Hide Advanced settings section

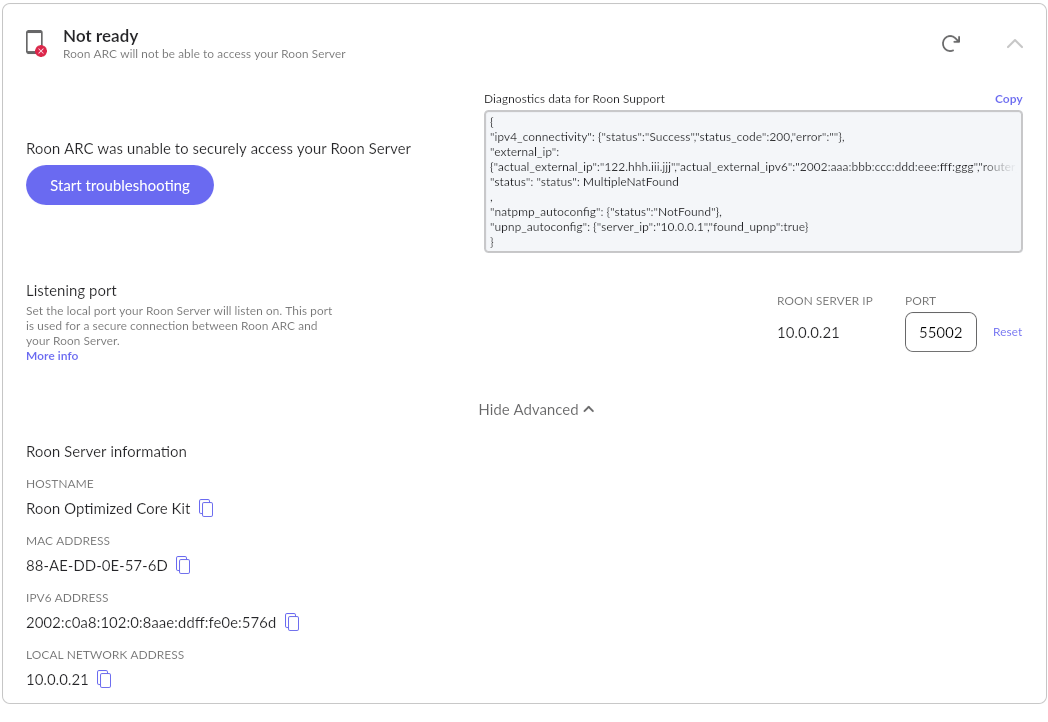pyautogui.click(x=536, y=410)
